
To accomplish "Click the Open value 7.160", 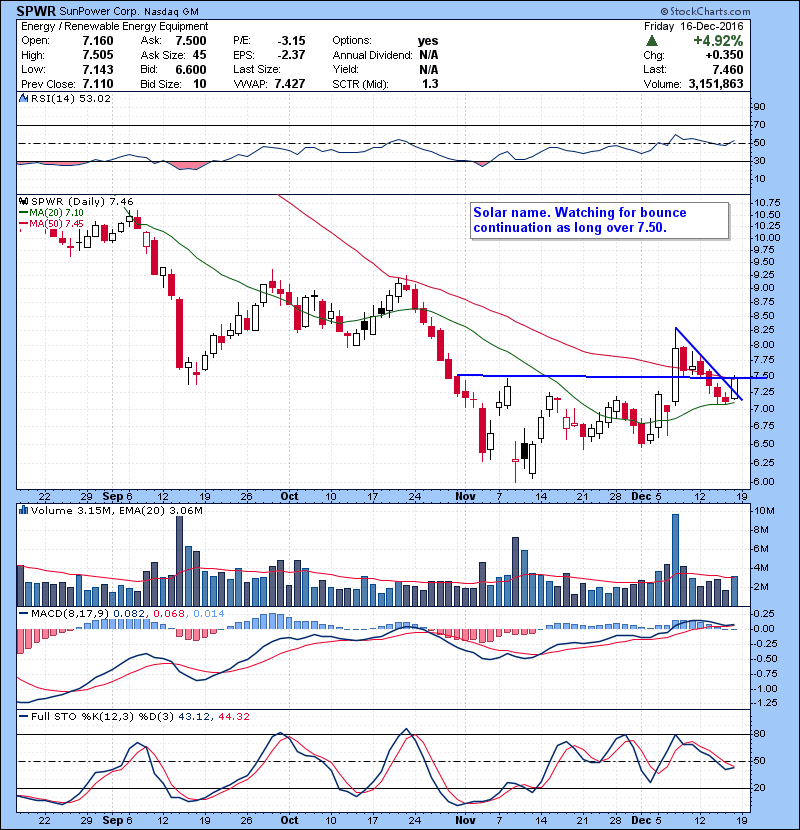I will click(98, 41).
